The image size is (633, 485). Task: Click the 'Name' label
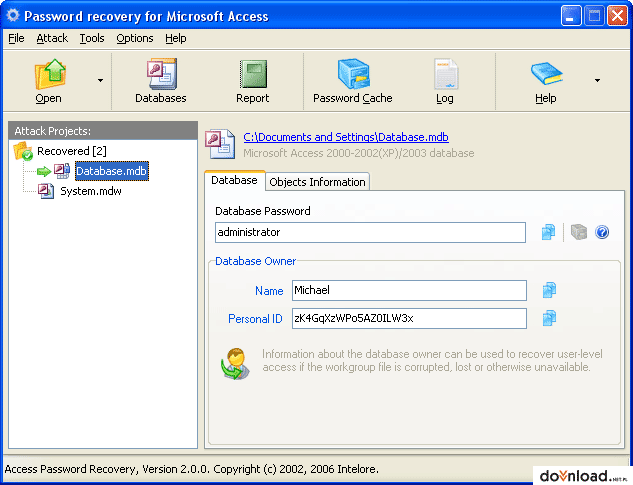(269, 291)
